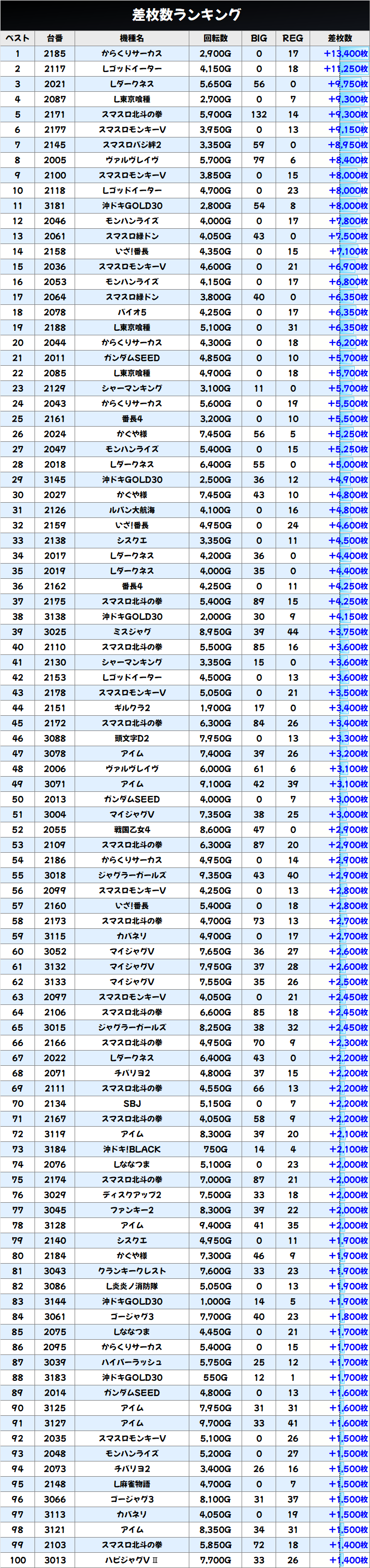Image resolution: width=370 pixels, height=1568 pixels.
Task: Select ミスジャグ machine name
Action: 132,632
